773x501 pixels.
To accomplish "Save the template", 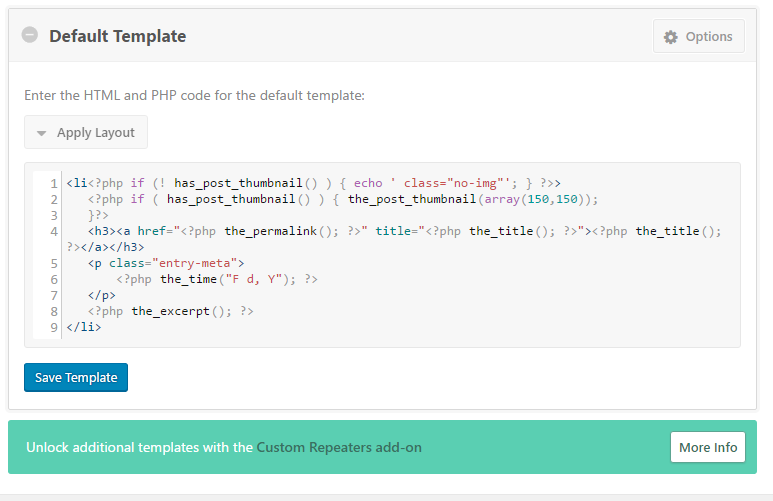I will [x=76, y=377].
